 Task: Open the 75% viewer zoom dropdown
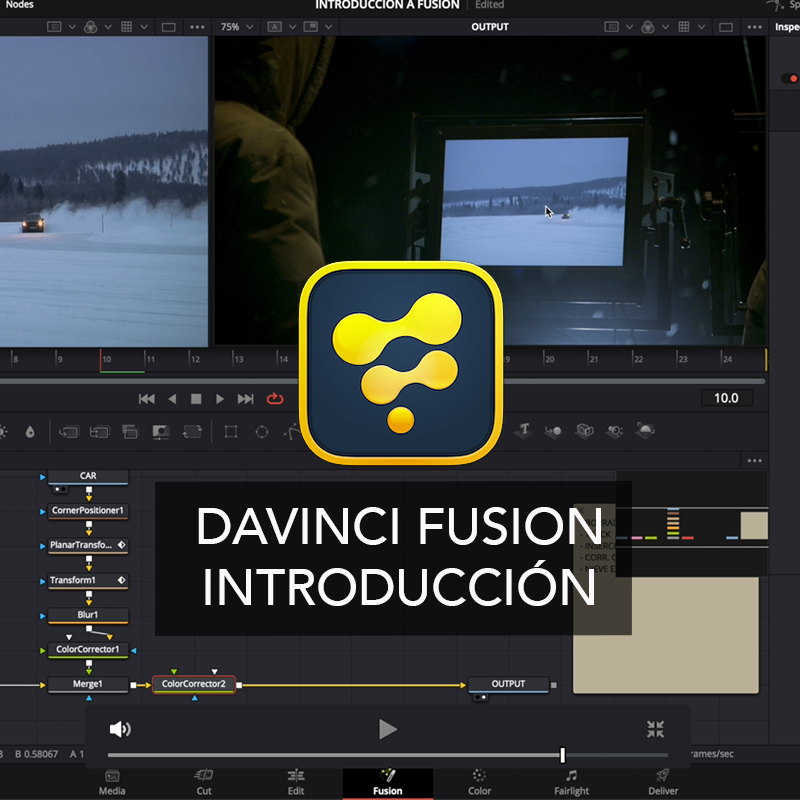[x=236, y=27]
